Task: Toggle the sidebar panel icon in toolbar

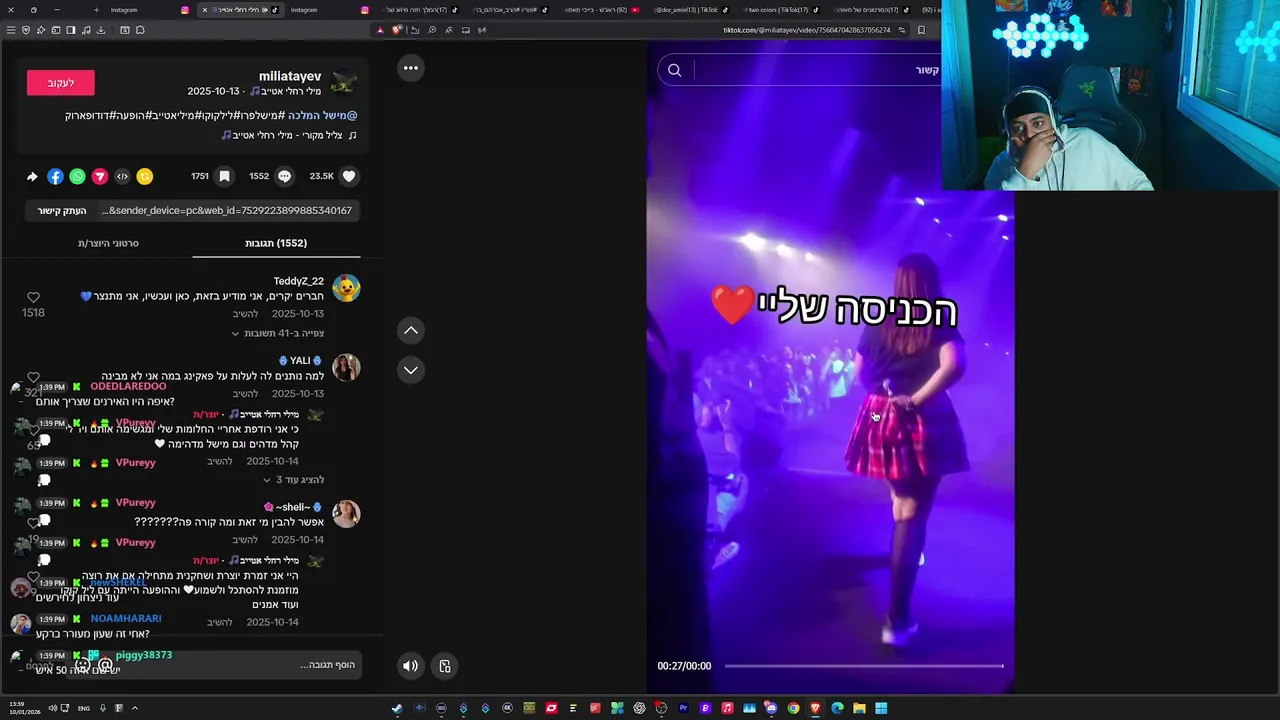Action: (71, 30)
